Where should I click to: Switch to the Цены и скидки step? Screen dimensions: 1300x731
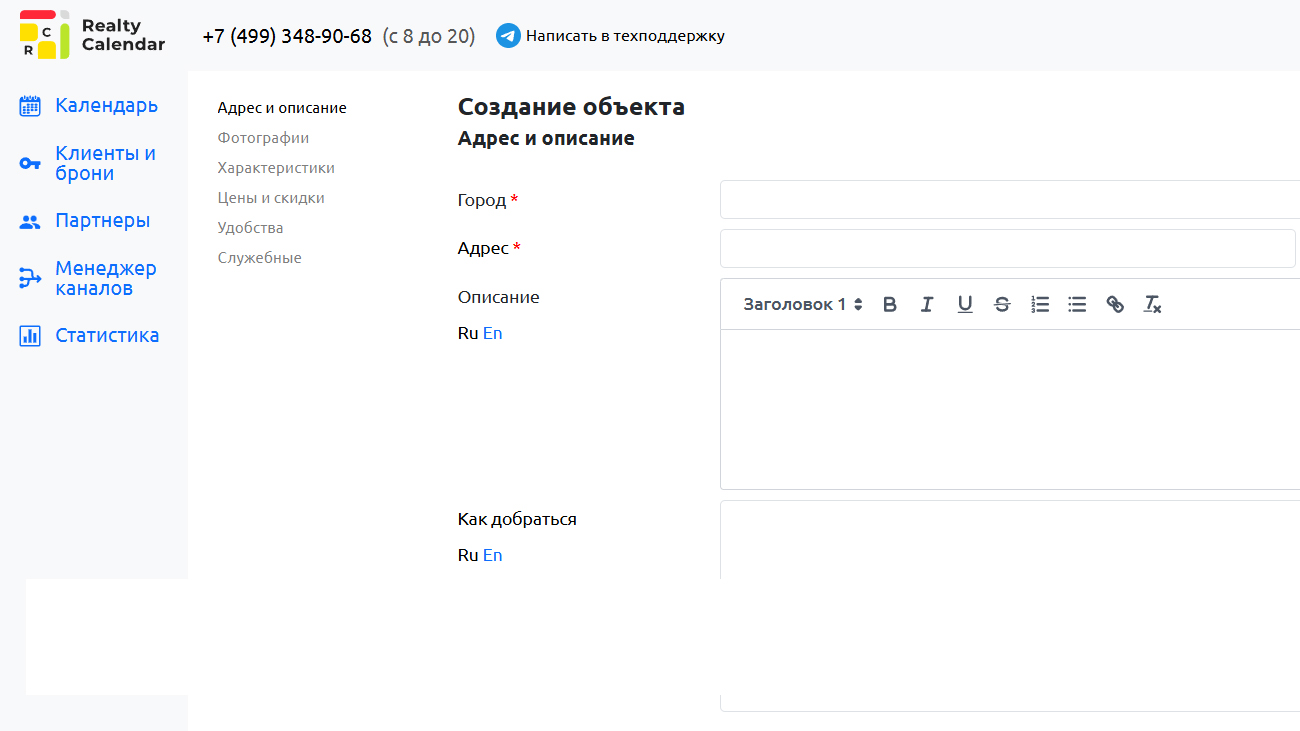pyautogui.click(x=271, y=198)
